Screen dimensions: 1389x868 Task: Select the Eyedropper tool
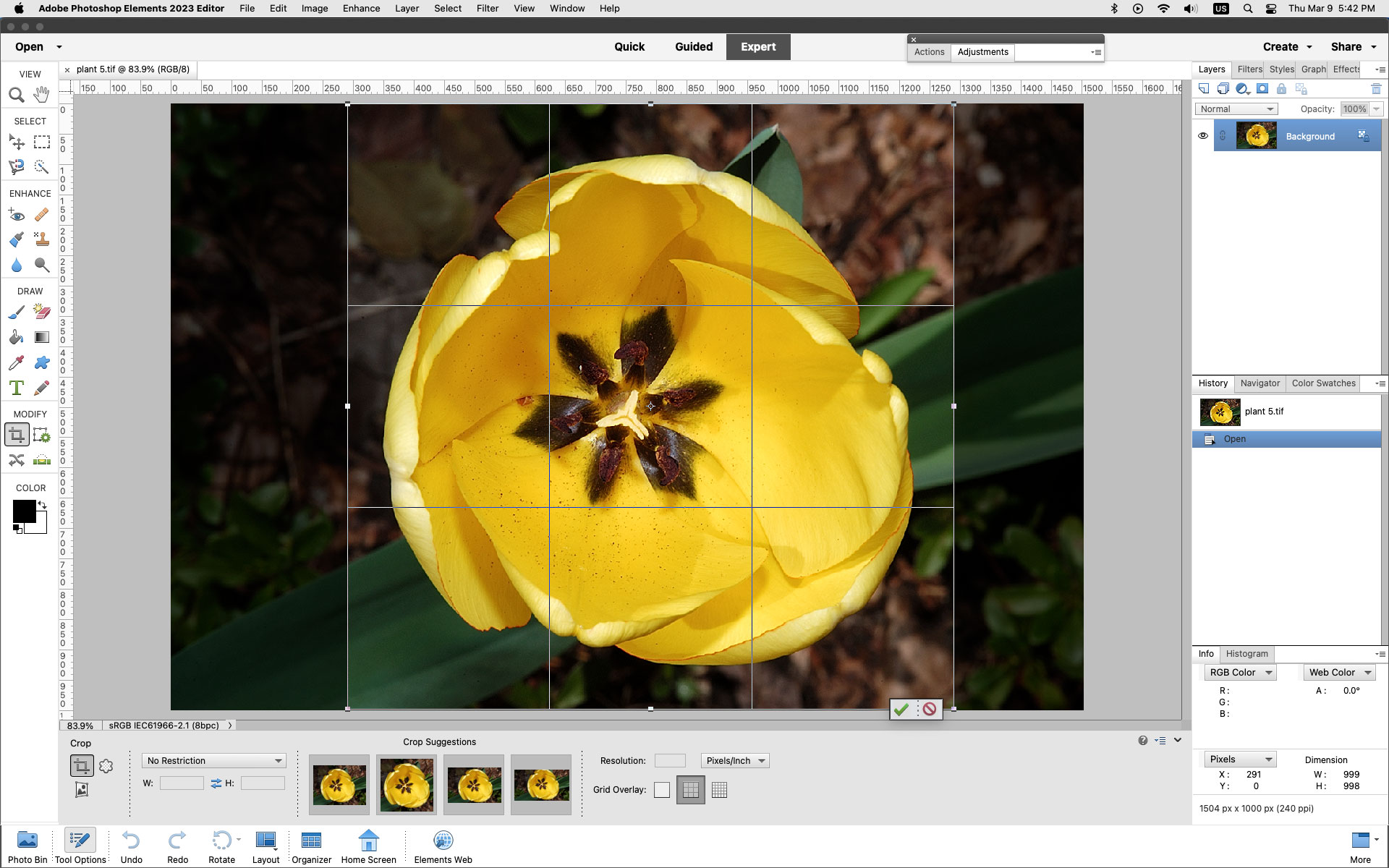16,362
